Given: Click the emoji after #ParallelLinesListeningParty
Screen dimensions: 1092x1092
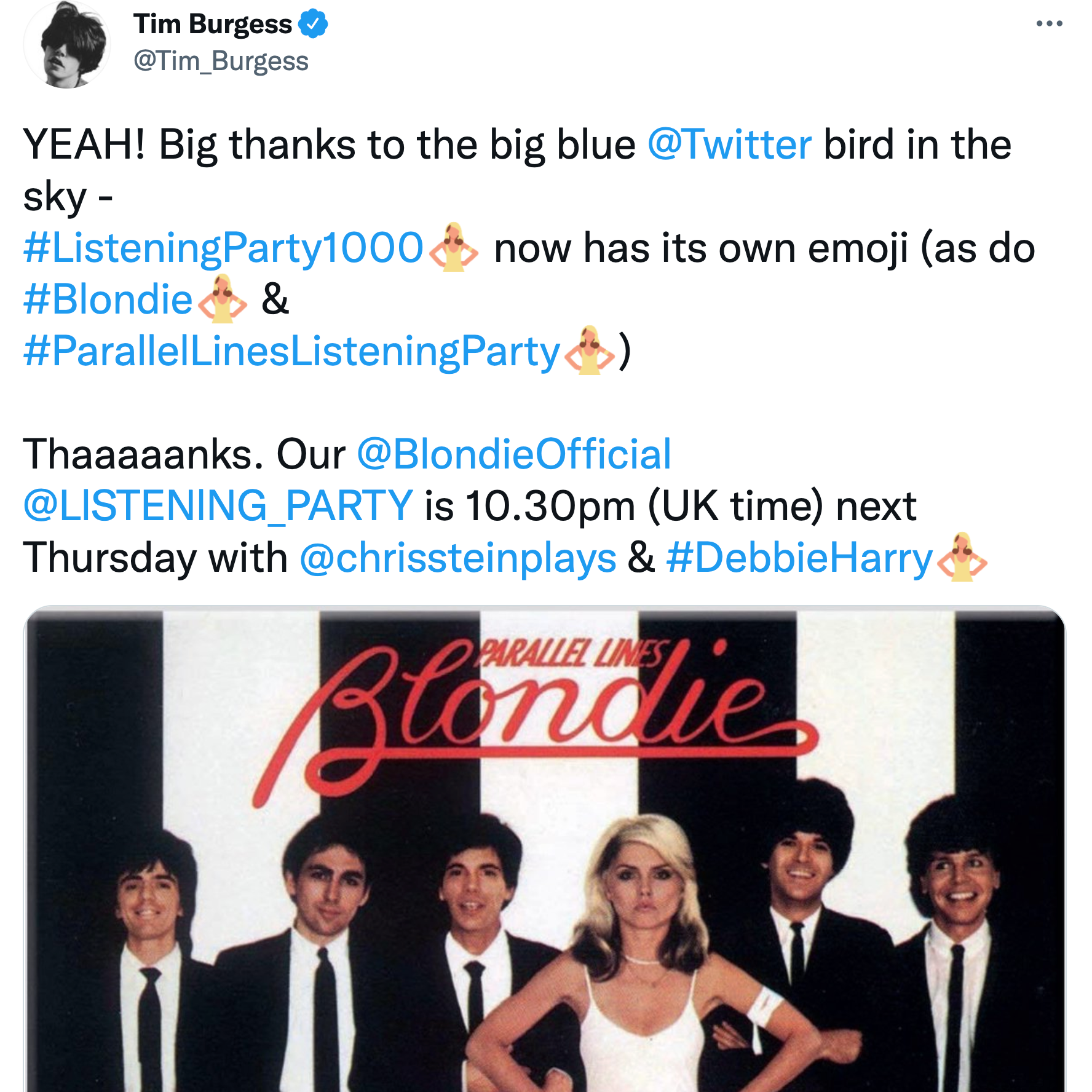Looking at the screenshot, I should point(590,351).
